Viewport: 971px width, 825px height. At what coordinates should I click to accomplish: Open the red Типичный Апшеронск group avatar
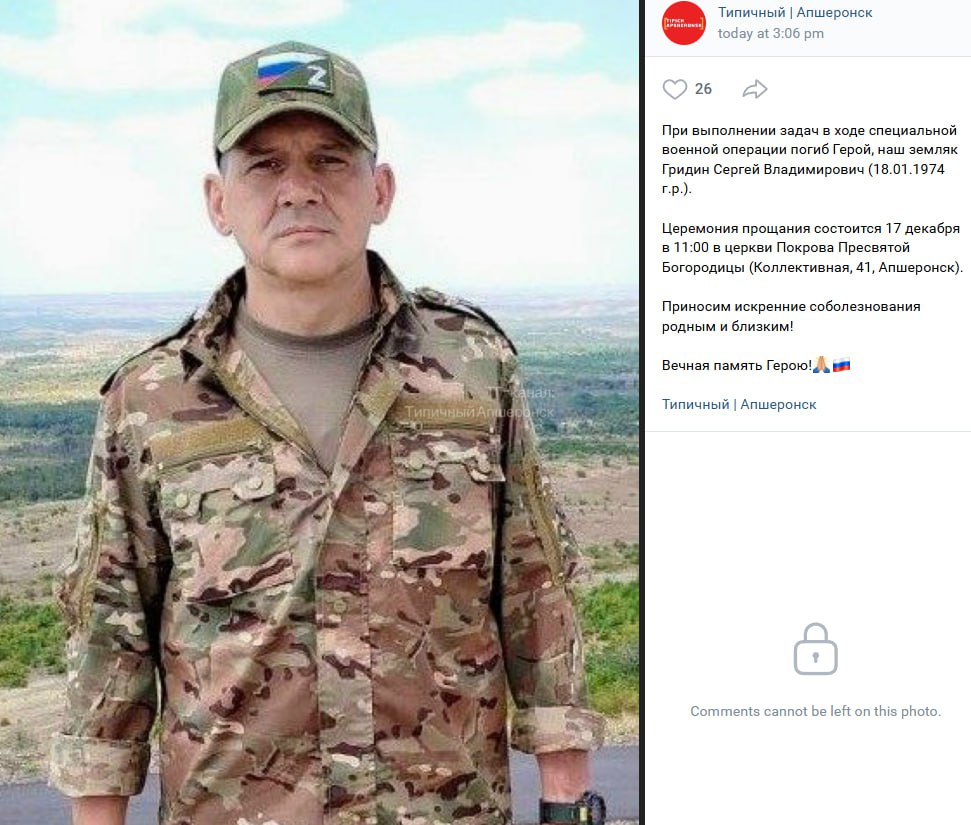pyautogui.click(x=683, y=23)
